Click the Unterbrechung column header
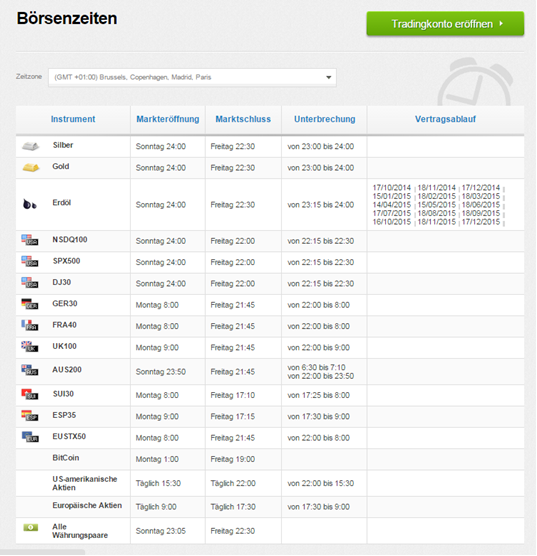This screenshot has width=537, height=556. pyautogui.click(x=325, y=119)
